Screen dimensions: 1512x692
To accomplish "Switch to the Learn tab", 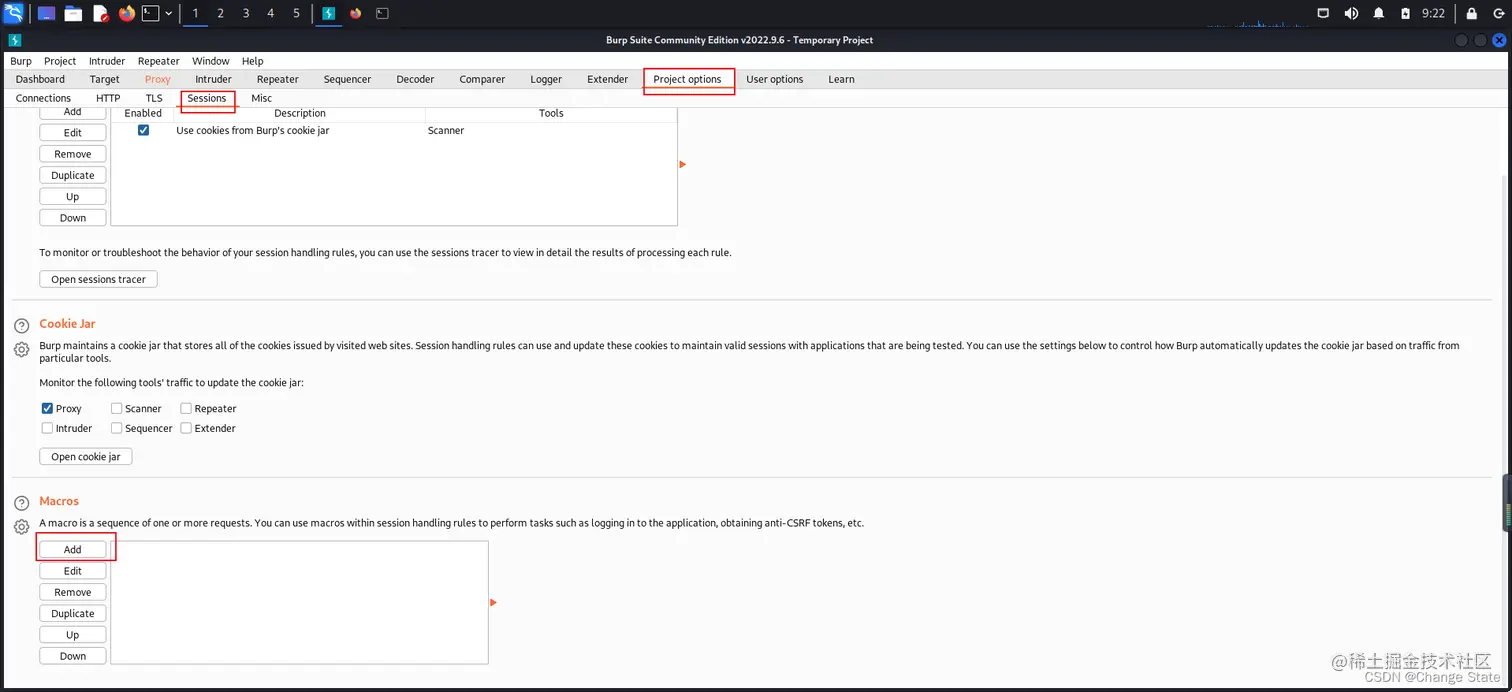I will tap(841, 79).
